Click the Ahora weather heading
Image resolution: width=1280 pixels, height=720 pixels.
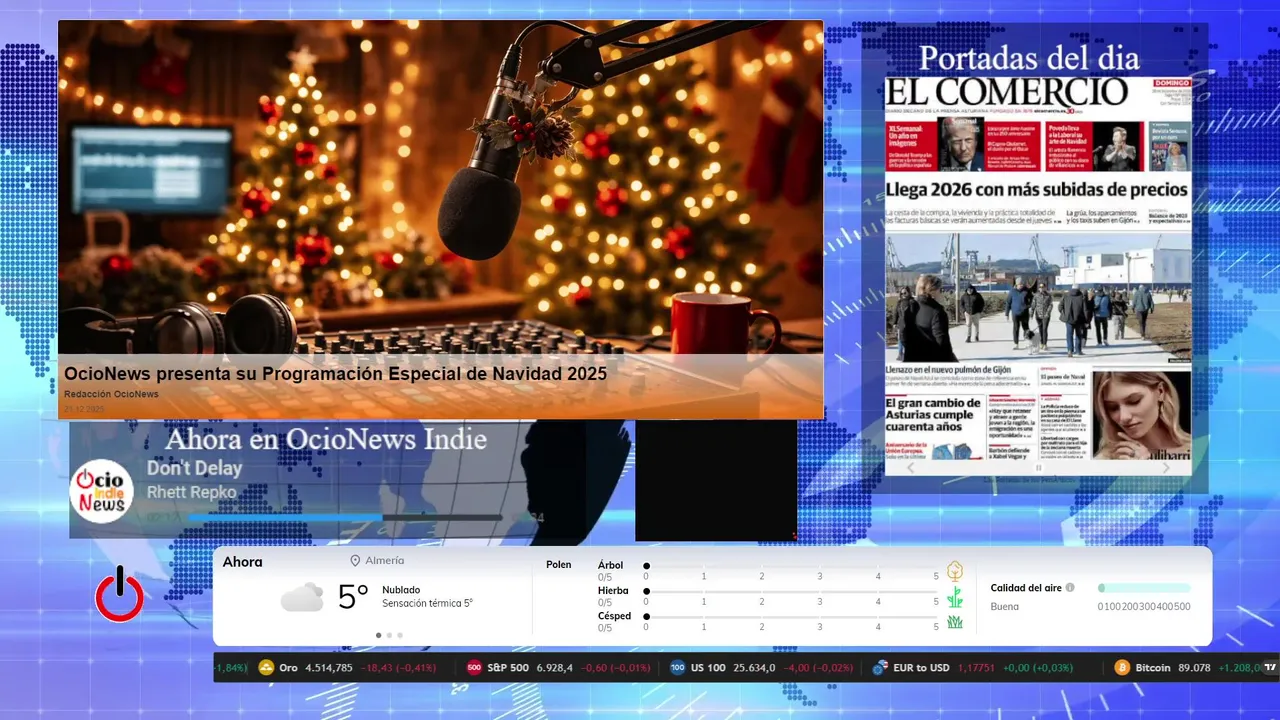[242, 562]
